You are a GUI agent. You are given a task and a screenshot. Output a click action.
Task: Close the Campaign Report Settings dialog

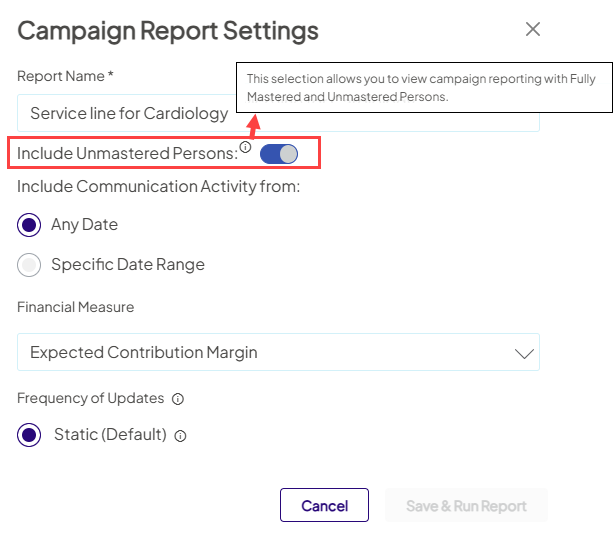(x=533, y=29)
